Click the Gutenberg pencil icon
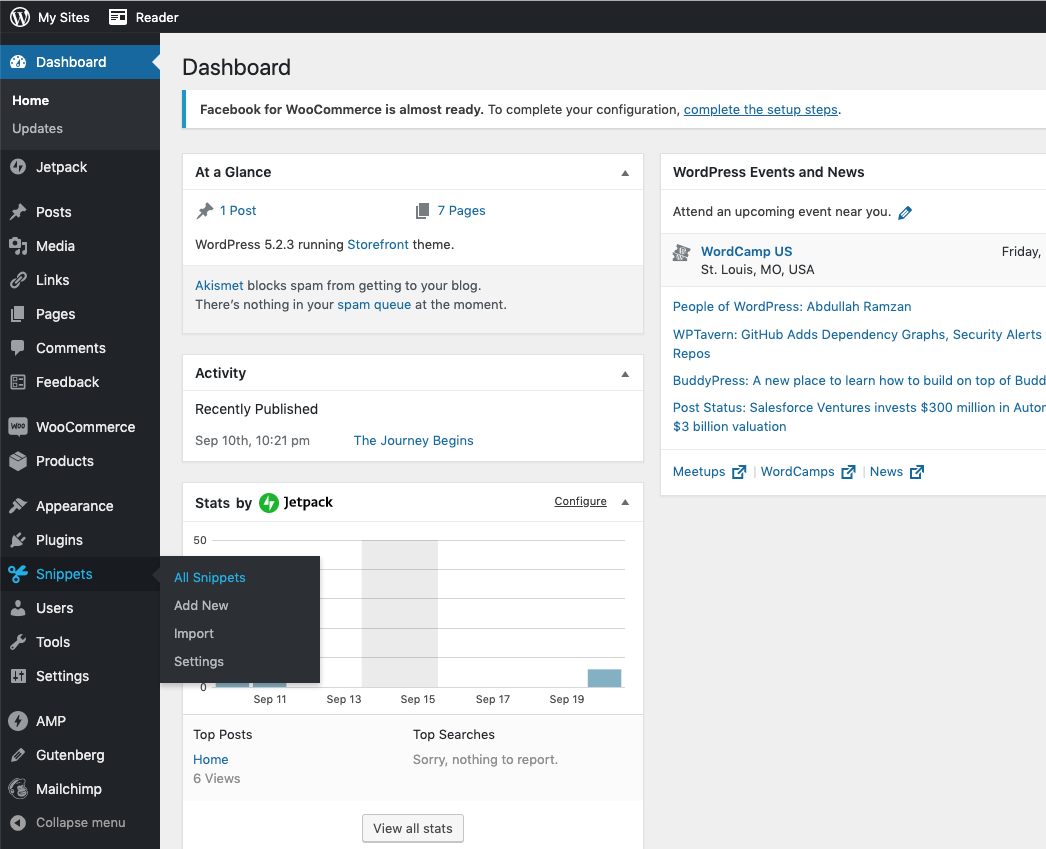This screenshot has height=849, width=1046. pyautogui.click(x=18, y=755)
